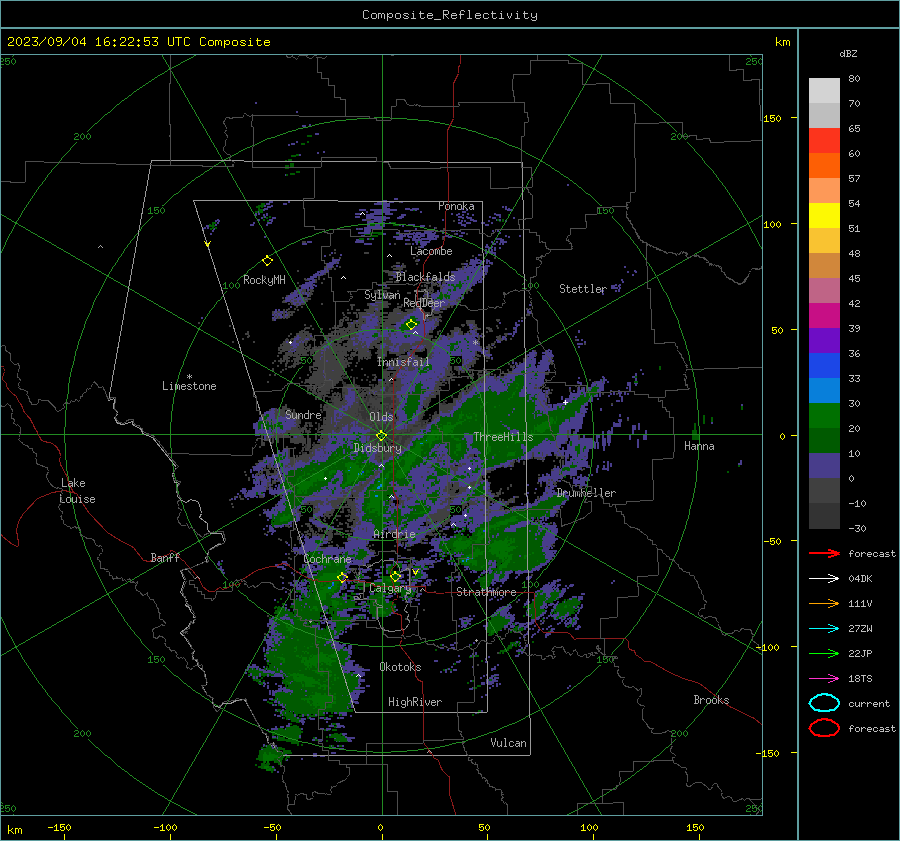Select the 30 dBZ light blue swatch
Screen dimensions: 900x841
pyautogui.click(x=824, y=390)
